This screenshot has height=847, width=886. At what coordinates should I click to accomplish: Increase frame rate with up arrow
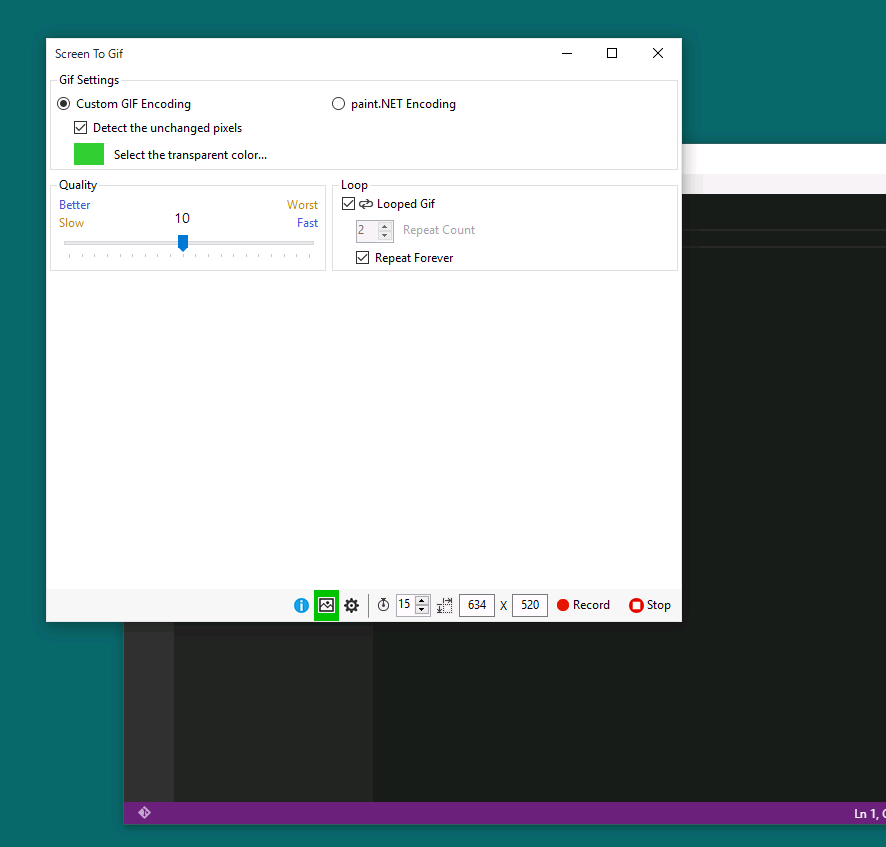tap(422, 601)
